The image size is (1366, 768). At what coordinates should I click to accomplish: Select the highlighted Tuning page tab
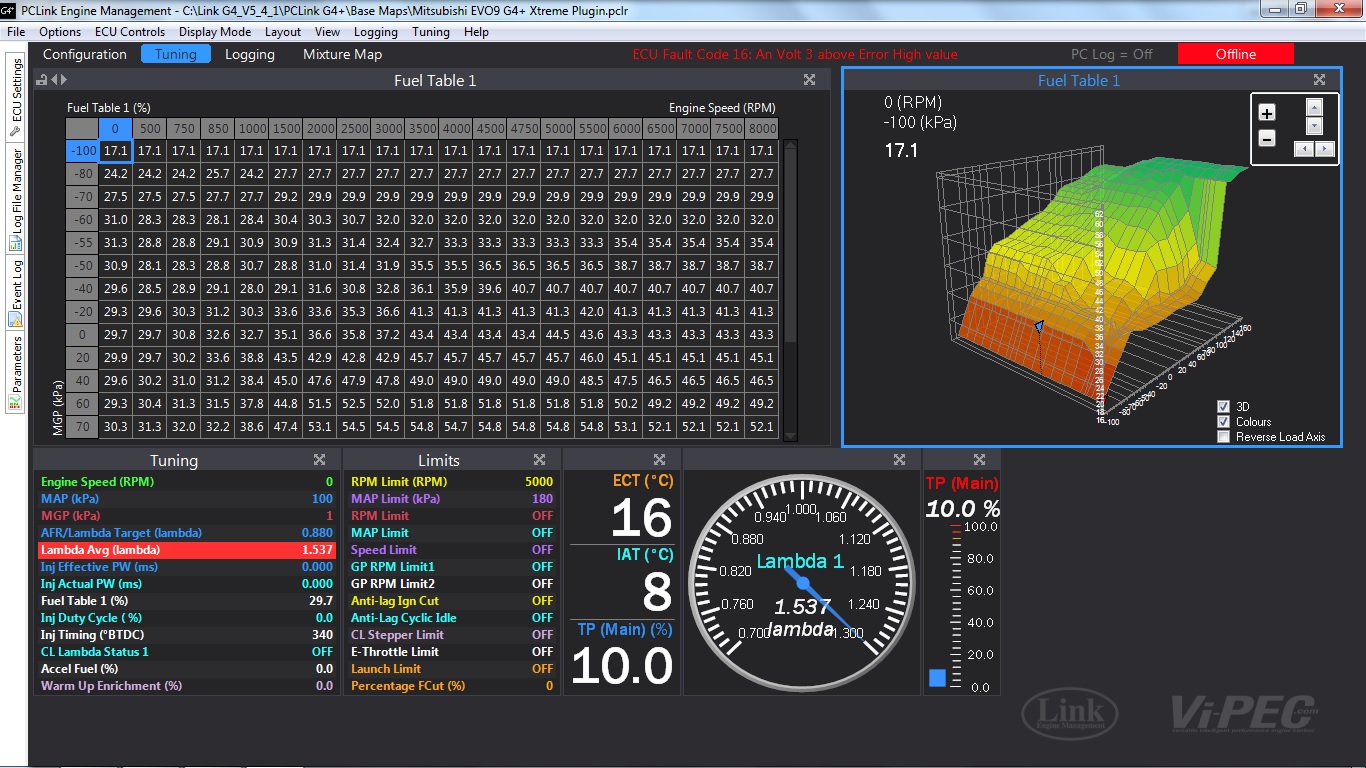(176, 54)
